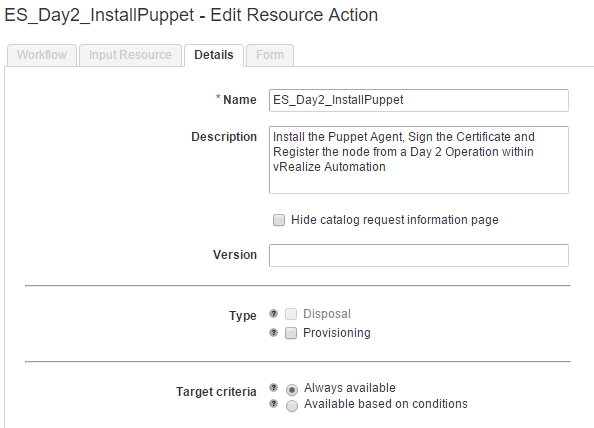The image size is (594, 428).
Task: Click the Always available label text
Action: (350, 387)
